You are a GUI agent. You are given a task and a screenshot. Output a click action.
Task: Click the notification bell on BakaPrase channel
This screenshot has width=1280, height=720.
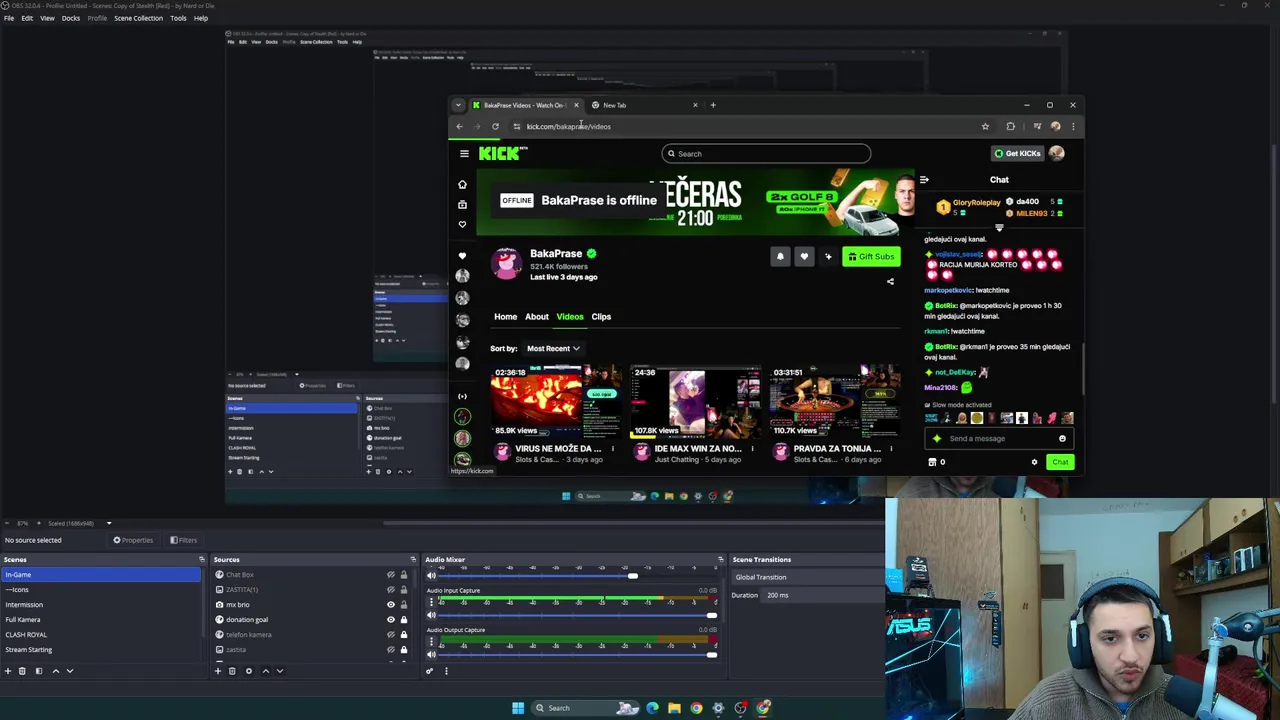[x=780, y=257]
